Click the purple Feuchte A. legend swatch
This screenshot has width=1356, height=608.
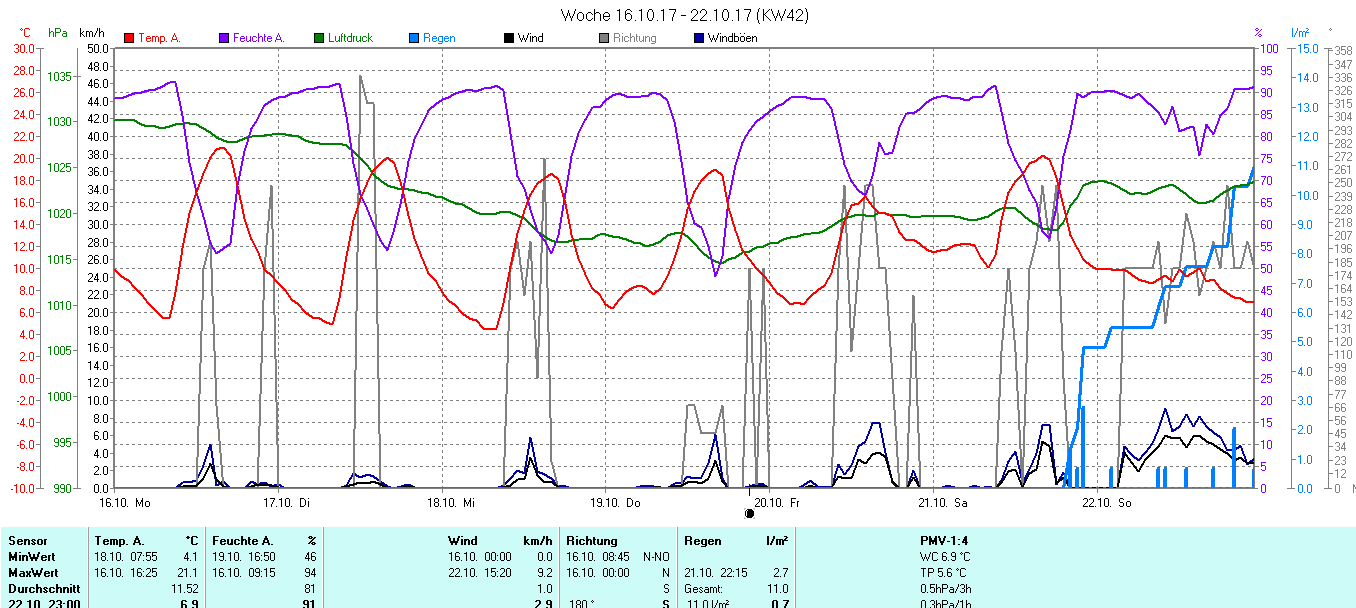224,38
